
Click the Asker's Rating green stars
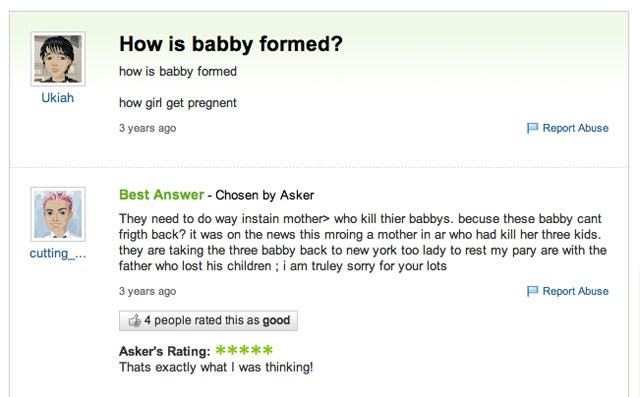(x=244, y=350)
